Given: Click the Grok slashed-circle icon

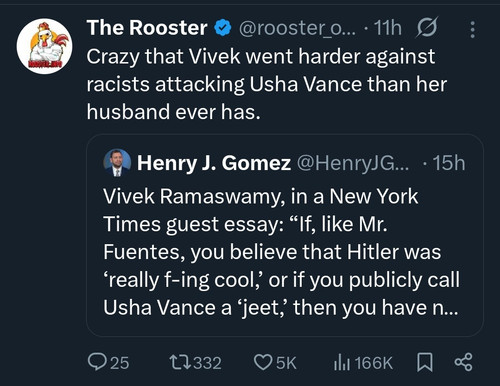Looking at the screenshot, I should pos(426,27).
